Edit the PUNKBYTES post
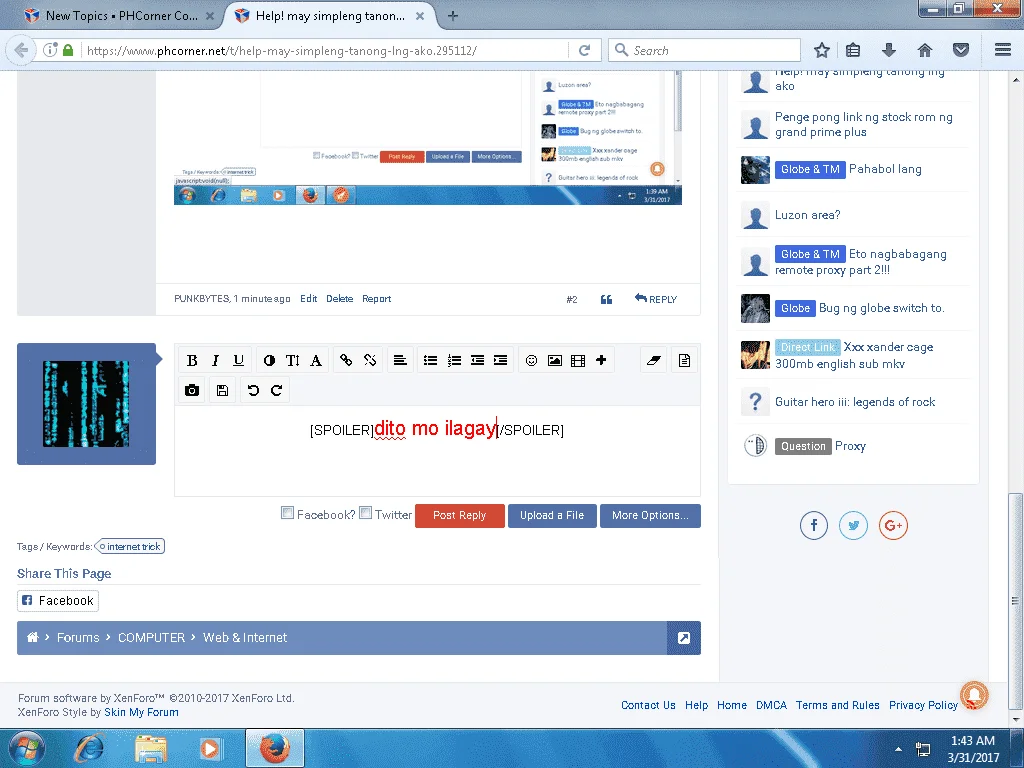The image size is (1024, 768). click(x=308, y=299)
